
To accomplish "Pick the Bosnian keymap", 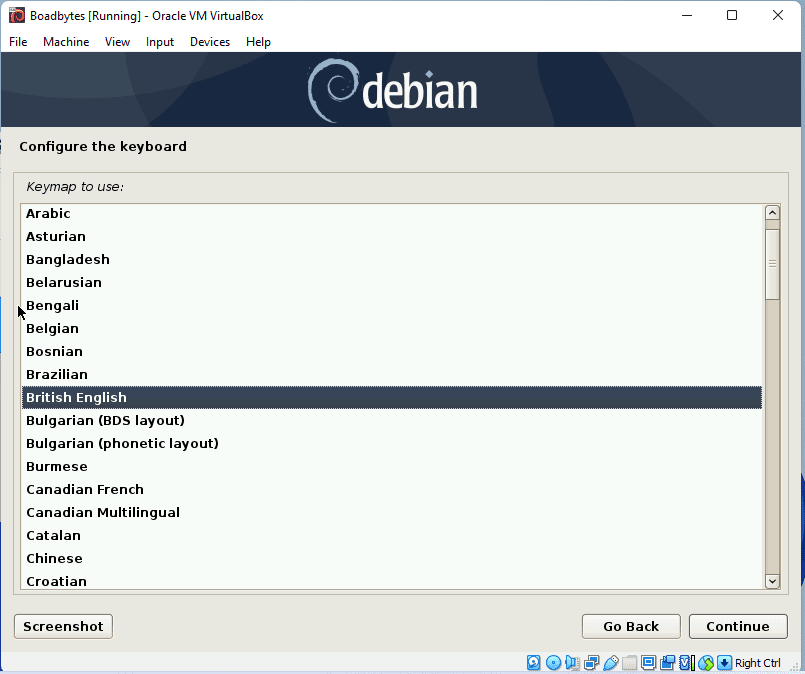I will [x=392, y=352].
